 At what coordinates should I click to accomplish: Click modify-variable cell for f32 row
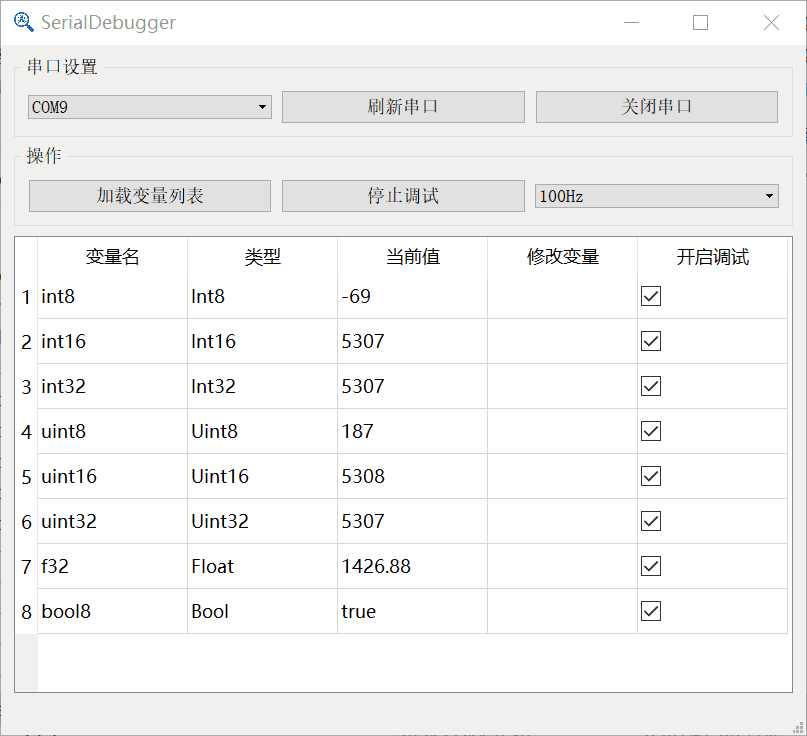click(562, 566)
